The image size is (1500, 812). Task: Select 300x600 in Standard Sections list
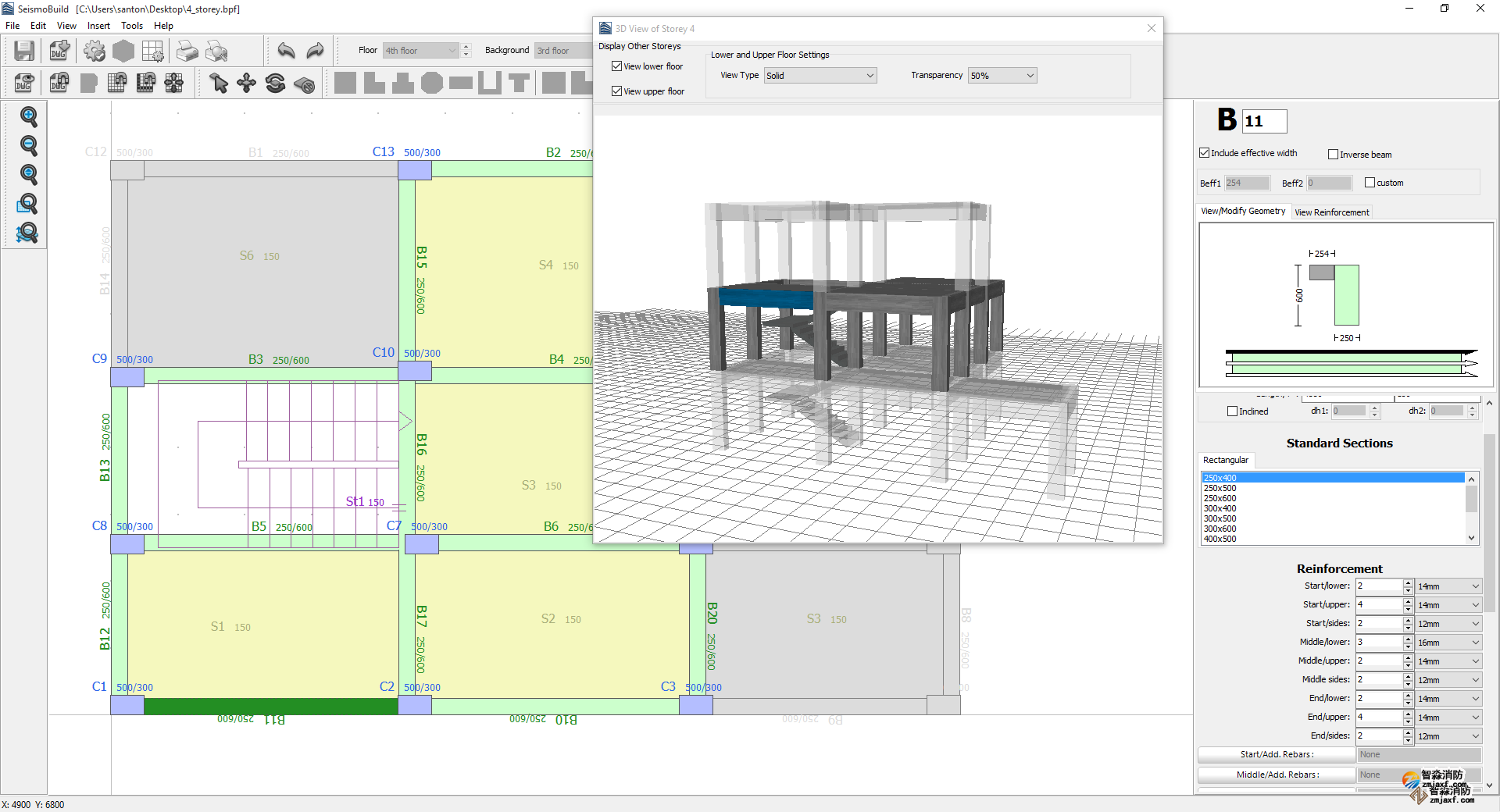(1220, 529)
